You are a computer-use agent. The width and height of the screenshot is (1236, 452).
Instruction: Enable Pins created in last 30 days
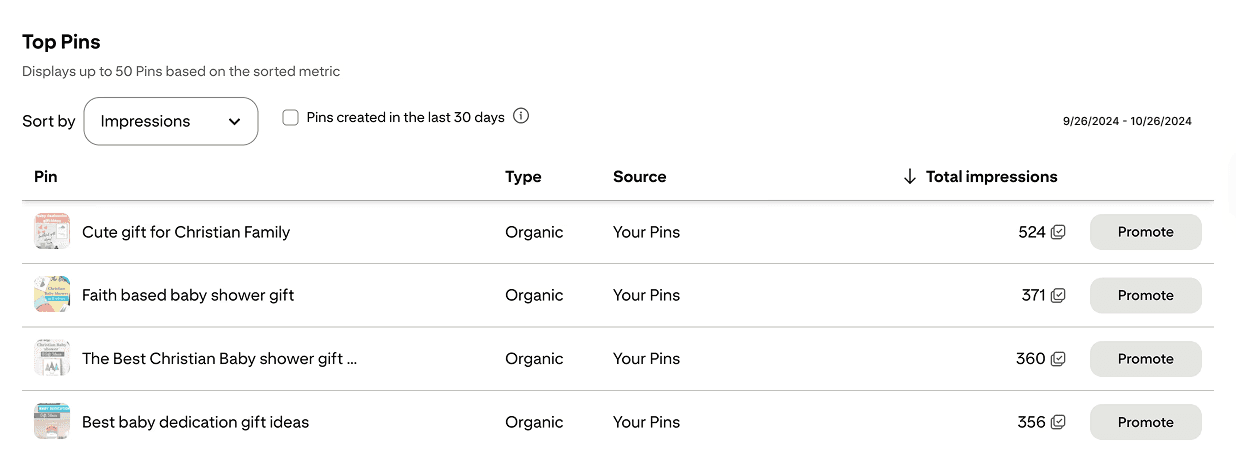coord(291,117)
